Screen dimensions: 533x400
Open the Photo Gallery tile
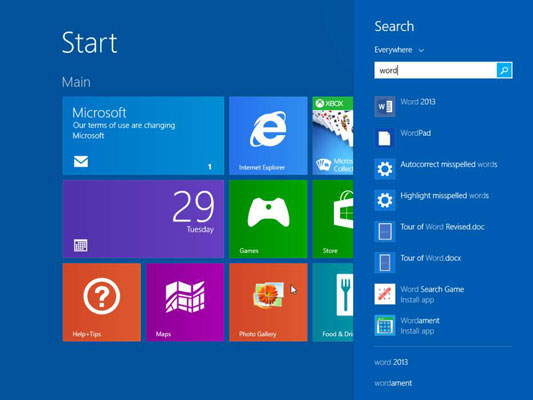click(268, 302)
